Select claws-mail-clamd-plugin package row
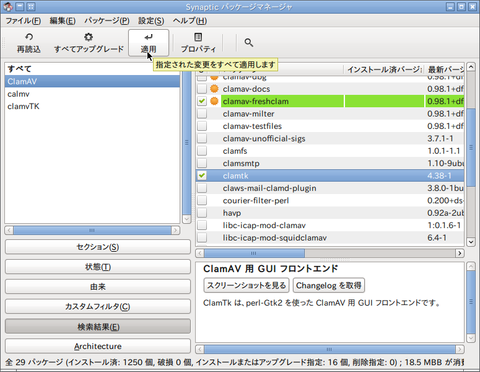 330,188
